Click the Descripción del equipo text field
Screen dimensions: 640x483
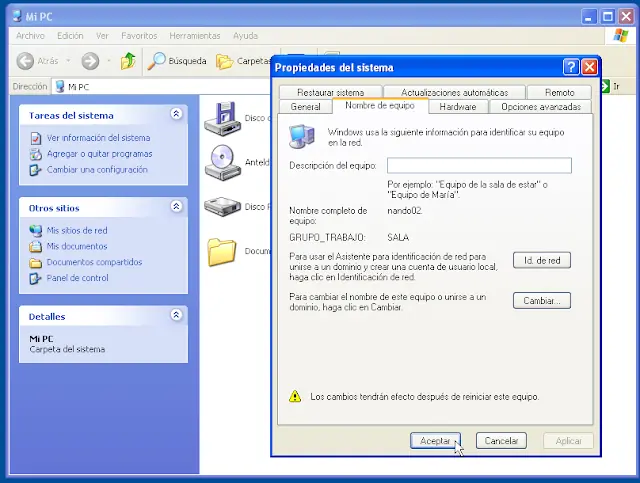(479, 166)
